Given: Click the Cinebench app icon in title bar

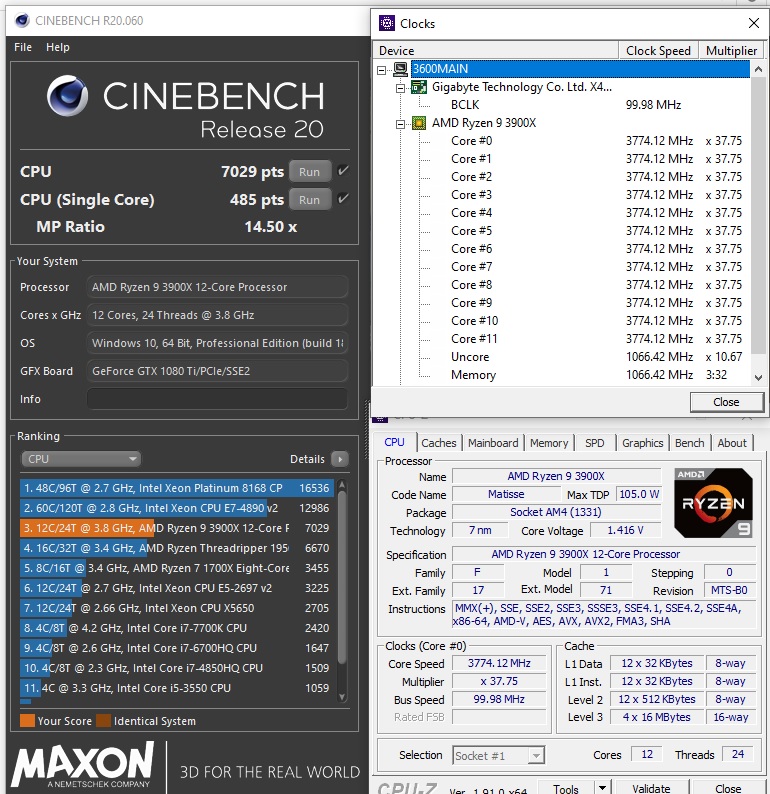Looking at the screenshot, I should click(22, 20).
